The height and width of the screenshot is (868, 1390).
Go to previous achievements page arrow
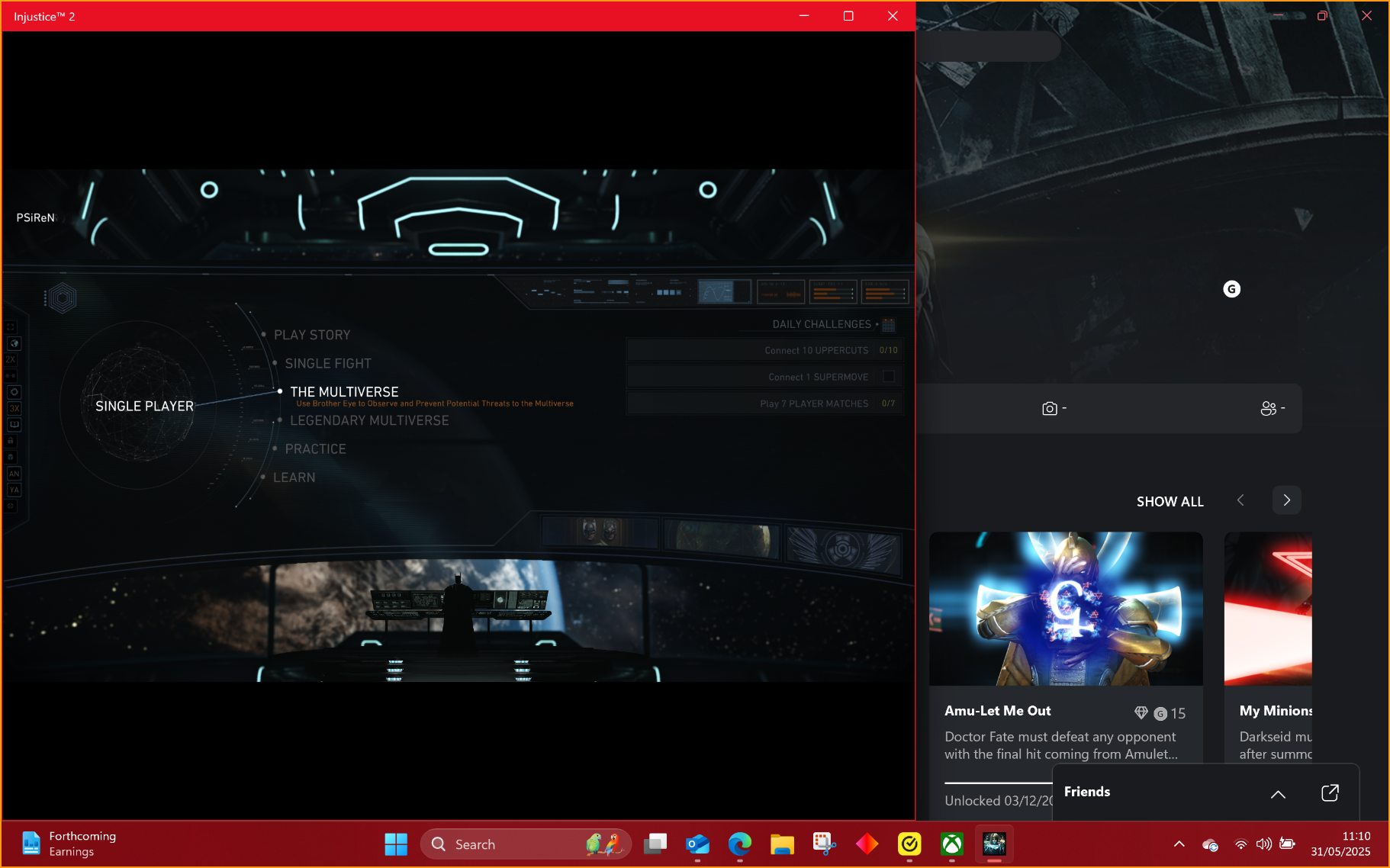[x=1240, y=500]
